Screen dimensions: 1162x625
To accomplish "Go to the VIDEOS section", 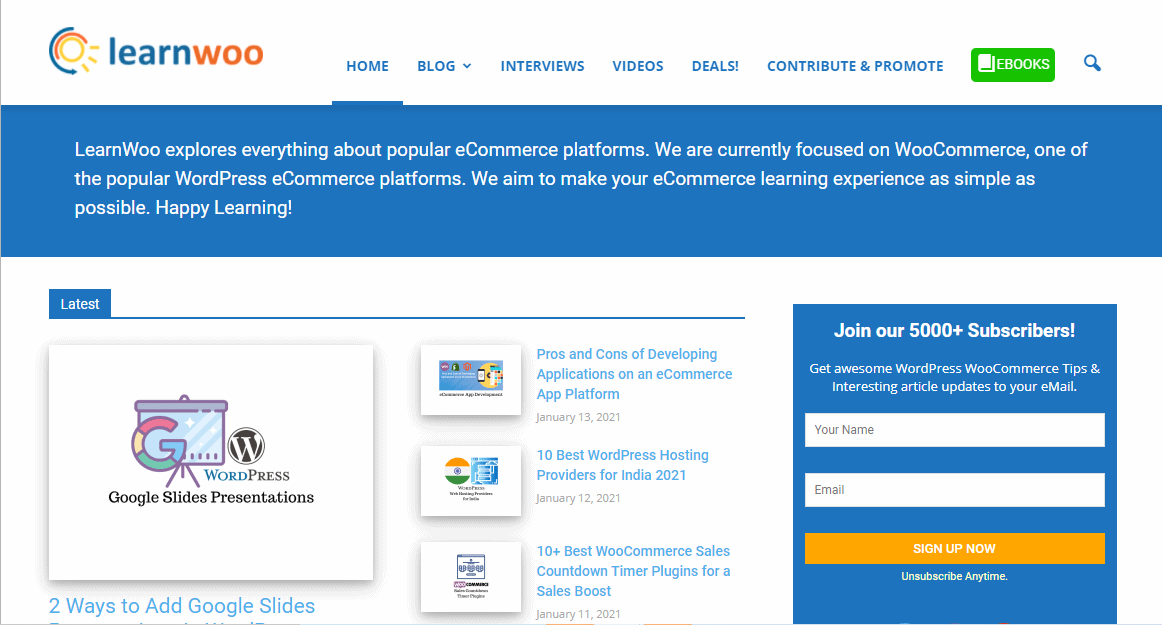I will point(638,66).
